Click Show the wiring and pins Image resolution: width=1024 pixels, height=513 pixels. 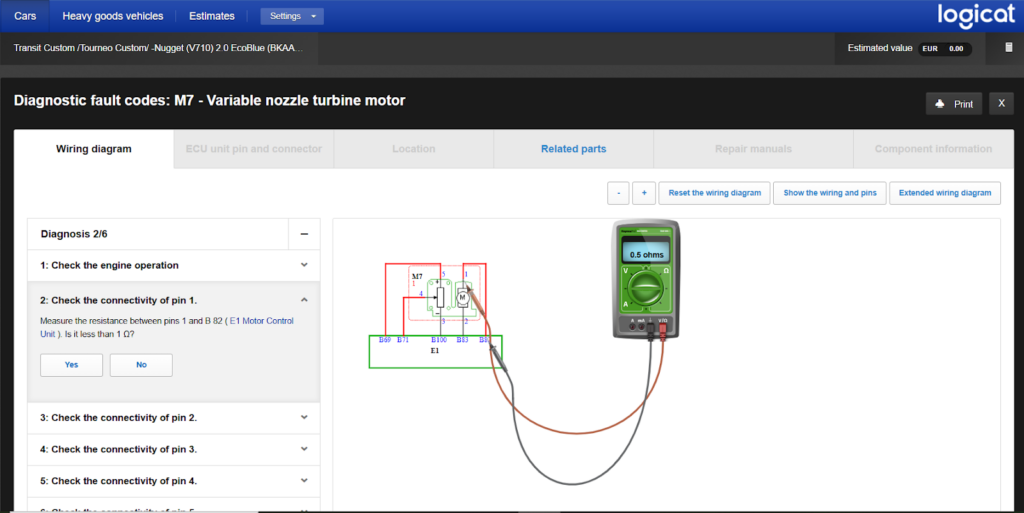coord(829,193)
